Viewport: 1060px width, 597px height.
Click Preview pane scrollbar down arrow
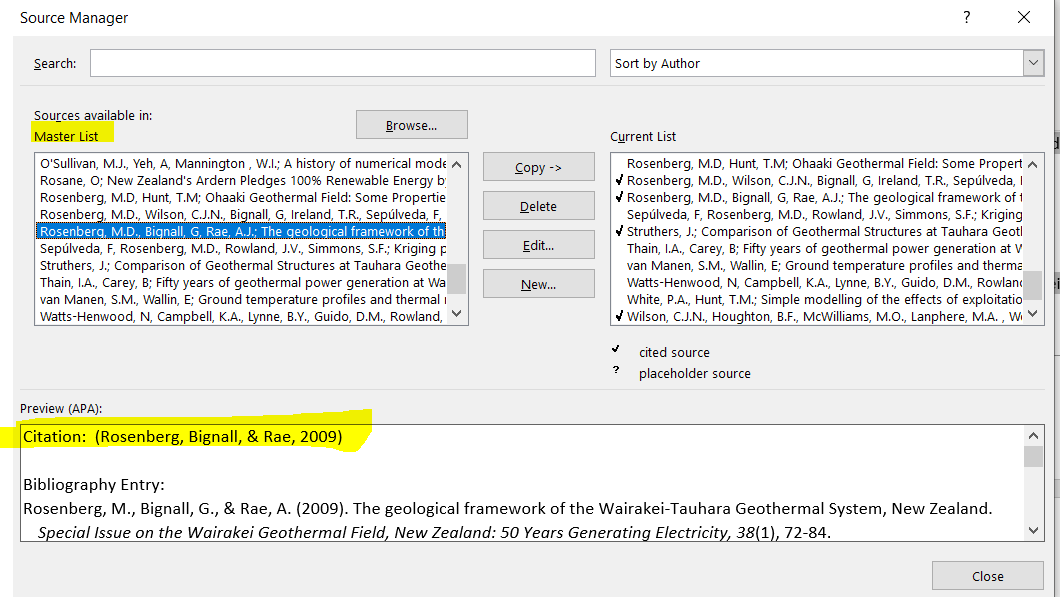coord(1033,531)
